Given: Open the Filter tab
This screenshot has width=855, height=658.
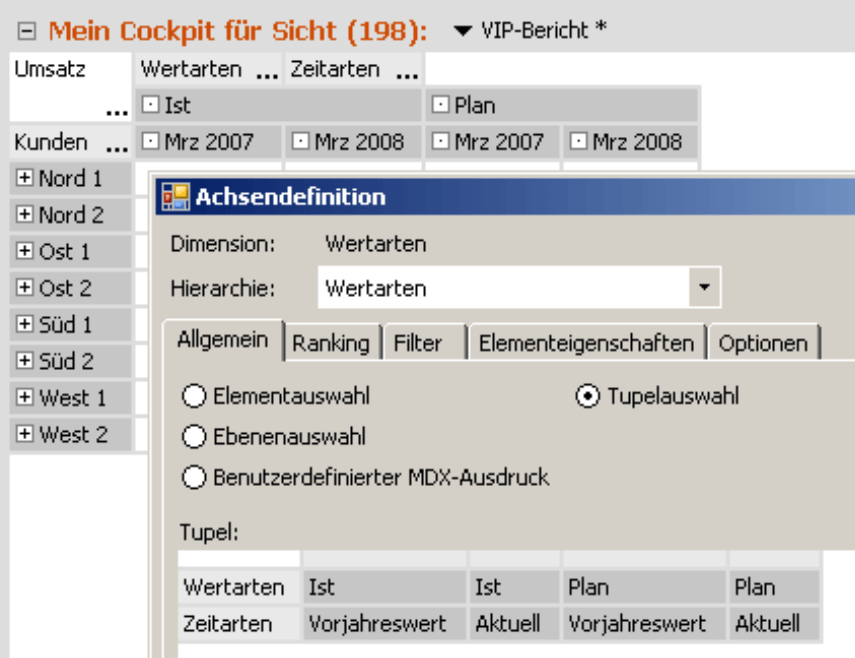Looking at the screenshot, I should (418, 343).
